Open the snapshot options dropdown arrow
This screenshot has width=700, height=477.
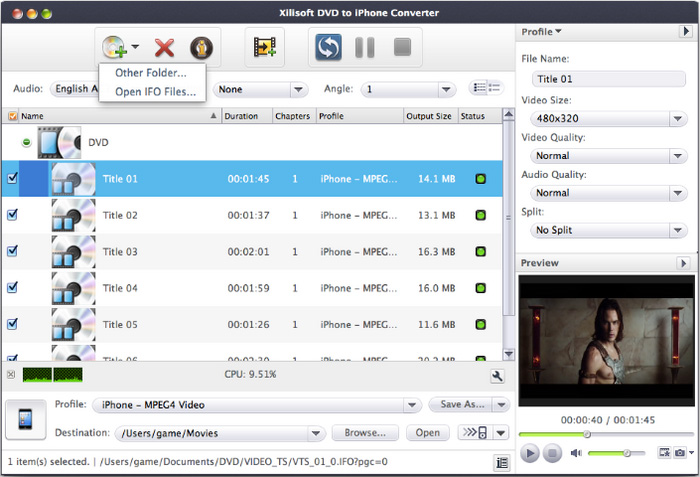(x=692, y=452)
